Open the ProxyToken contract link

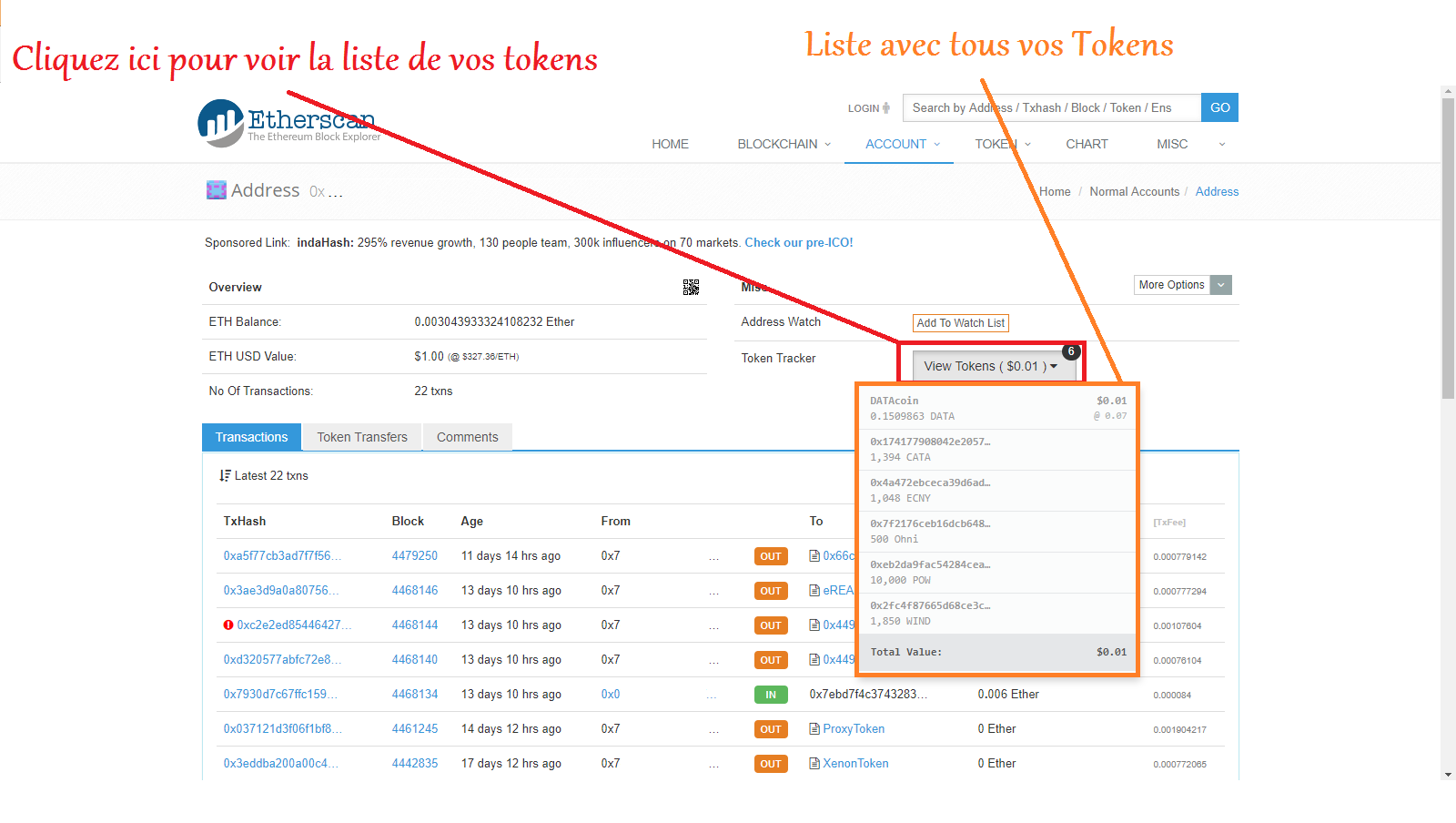[x=854, y=729]
